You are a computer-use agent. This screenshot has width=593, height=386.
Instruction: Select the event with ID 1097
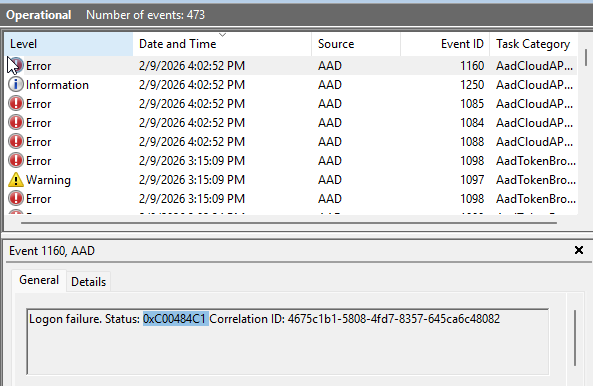(291, 180)
